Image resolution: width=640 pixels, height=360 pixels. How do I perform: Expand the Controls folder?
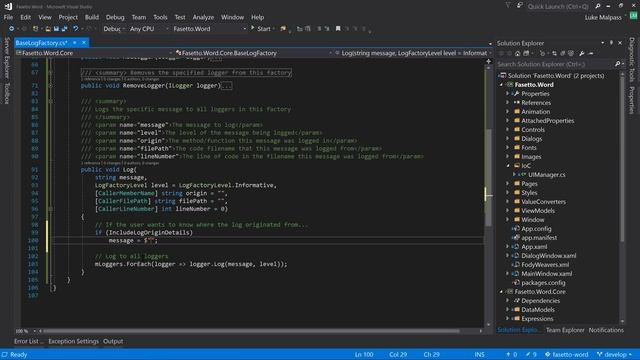pyautogui.click(x=508, y=129)
